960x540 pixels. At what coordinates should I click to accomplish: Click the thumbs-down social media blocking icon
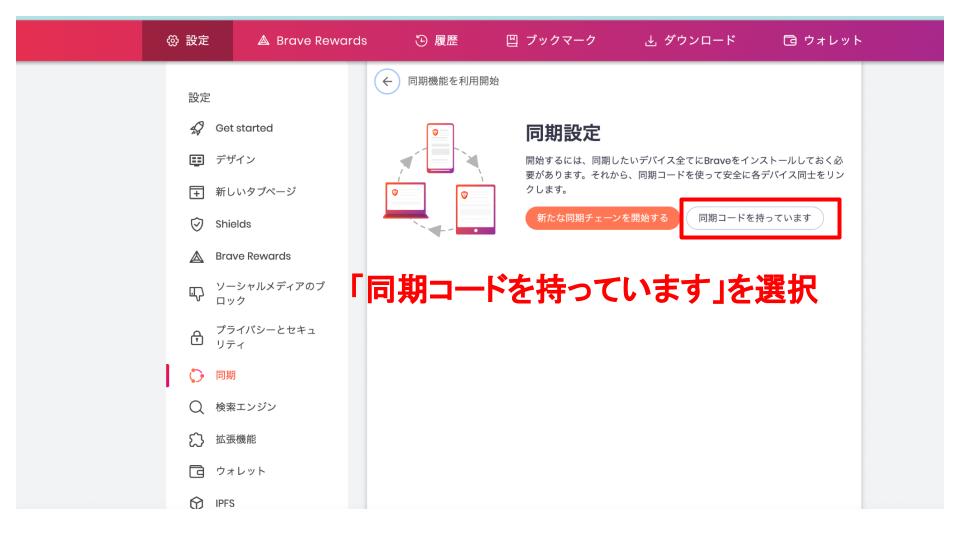197,294
